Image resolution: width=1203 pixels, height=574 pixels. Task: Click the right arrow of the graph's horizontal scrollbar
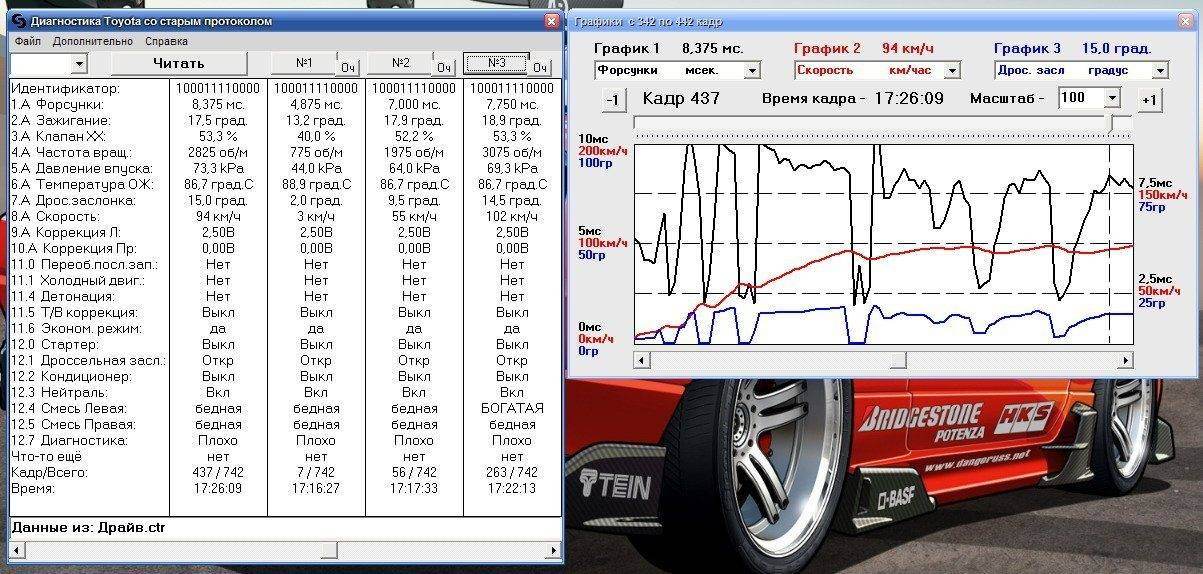pos(1126,360)
